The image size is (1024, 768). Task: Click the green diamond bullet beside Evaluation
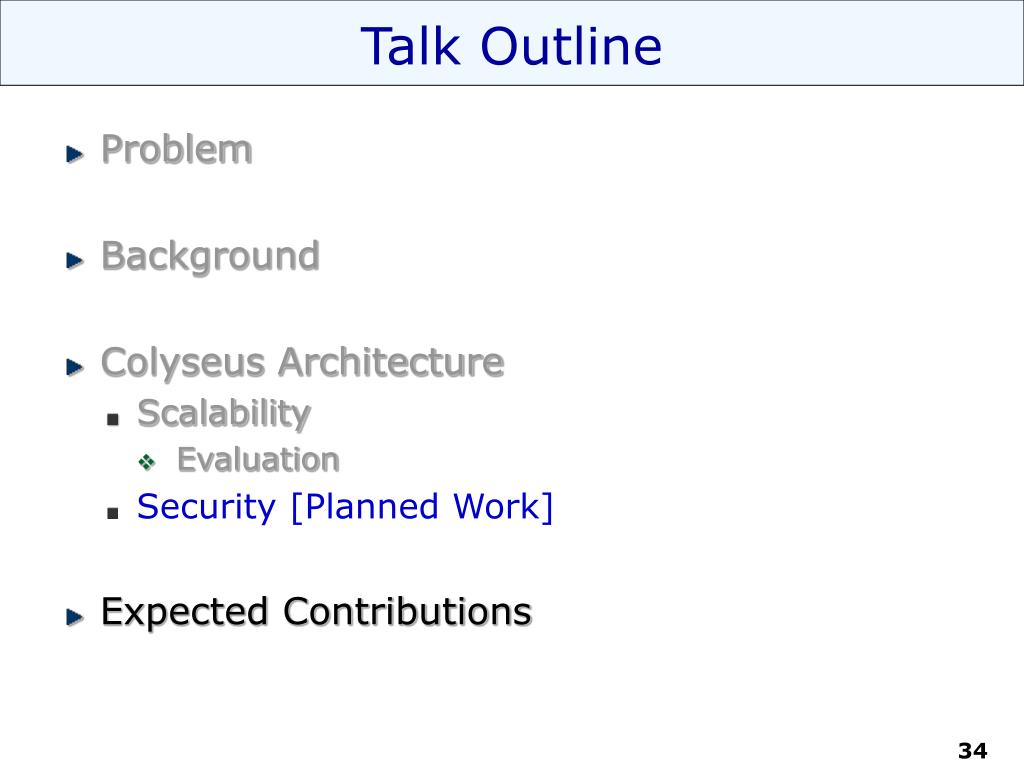147,462
